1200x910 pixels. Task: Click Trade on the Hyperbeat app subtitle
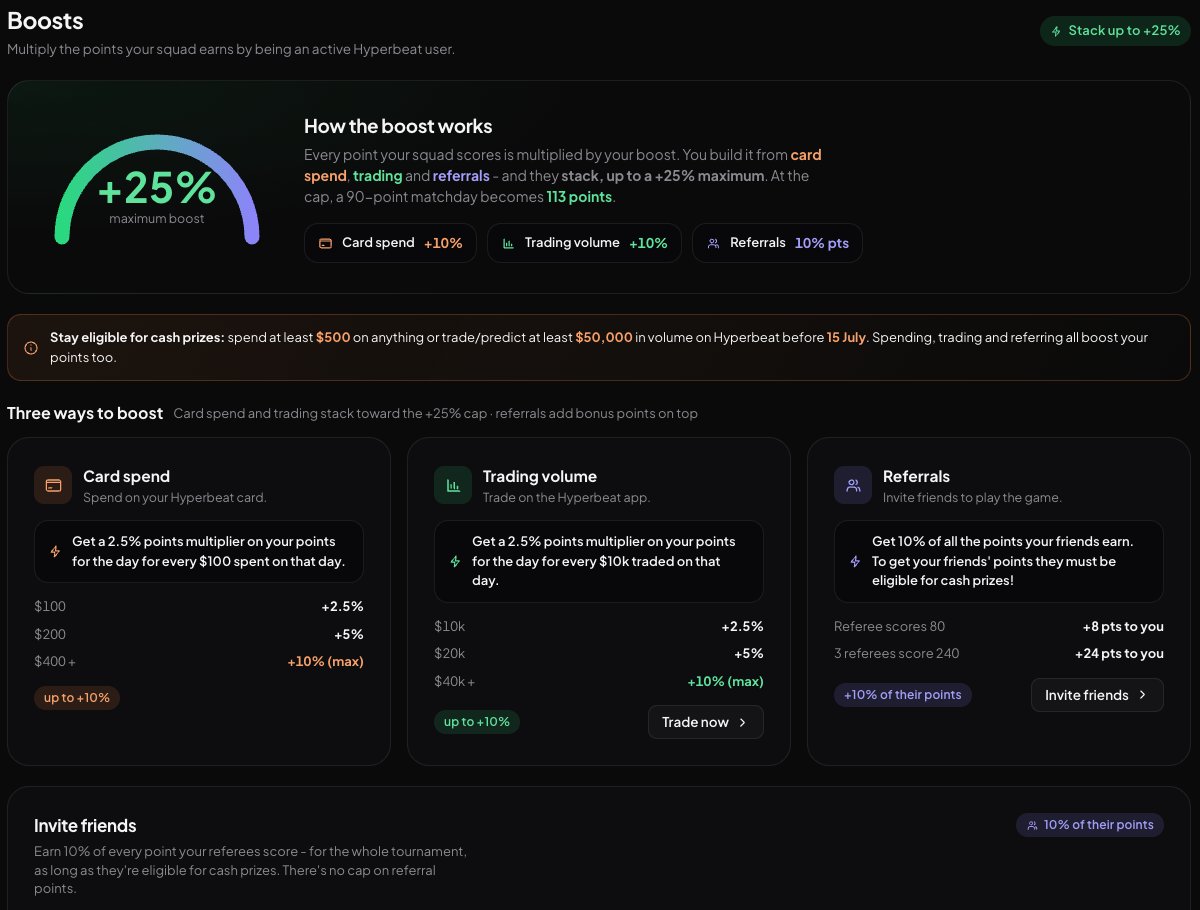click(x=567, y=497)
